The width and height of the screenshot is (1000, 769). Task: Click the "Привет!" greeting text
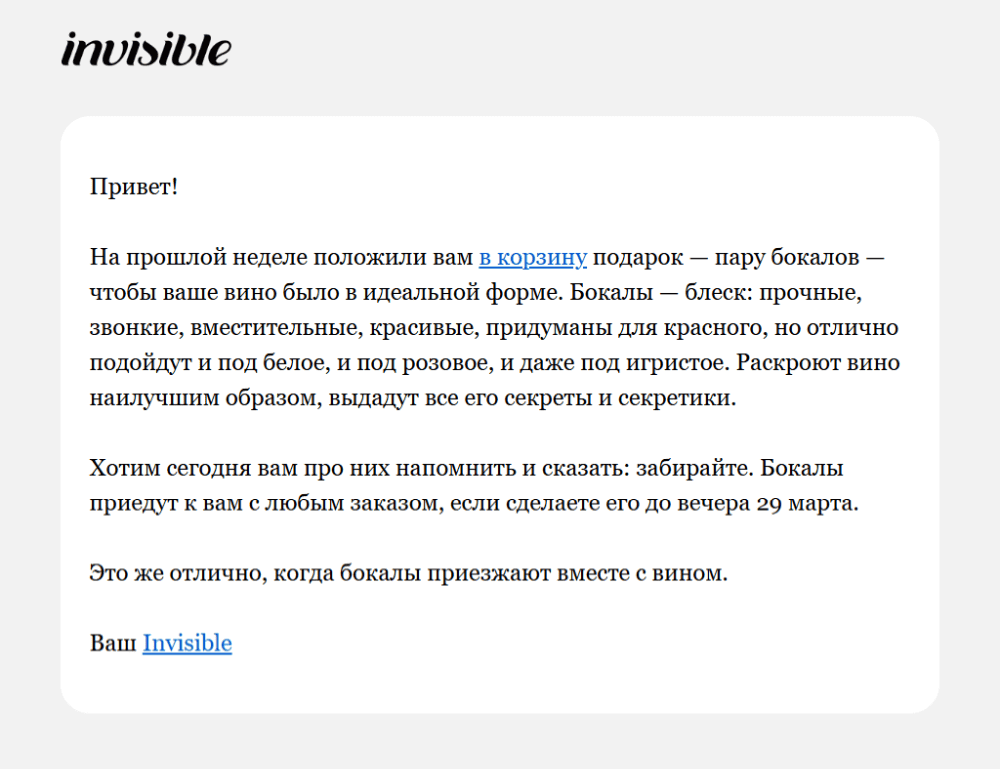point(133,187)
